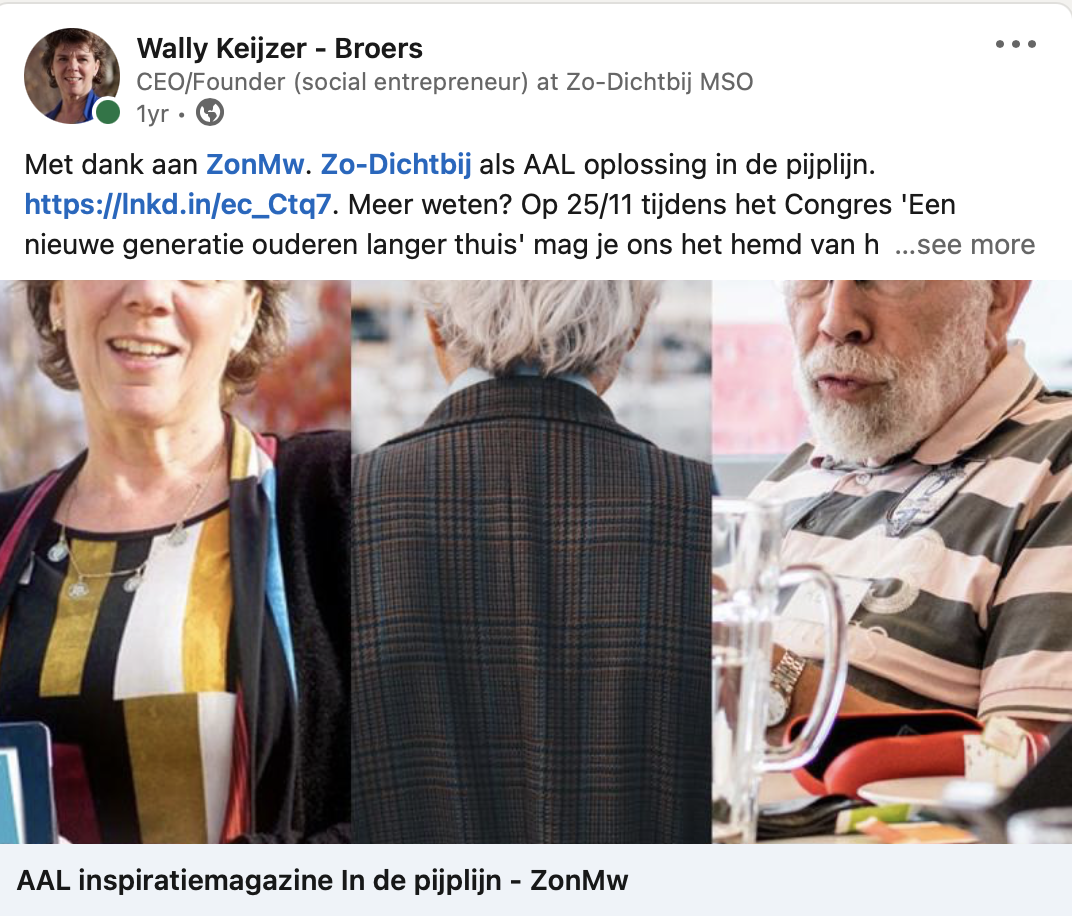Image resolution: width=1072 pixels, height=916 pixels.
Task: Click the woman with colorful striped scarf photo
Action: 175,561
